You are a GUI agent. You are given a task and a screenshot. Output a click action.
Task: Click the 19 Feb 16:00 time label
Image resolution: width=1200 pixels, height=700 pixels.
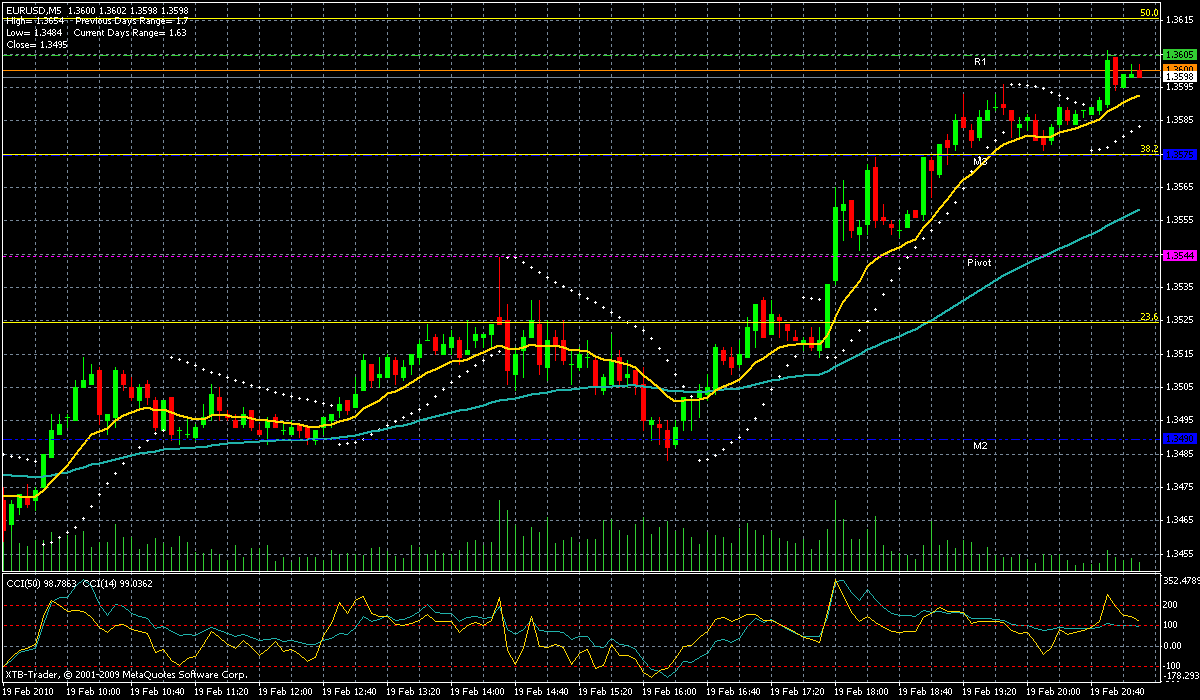pyautogui.click(x=670, y=691)
